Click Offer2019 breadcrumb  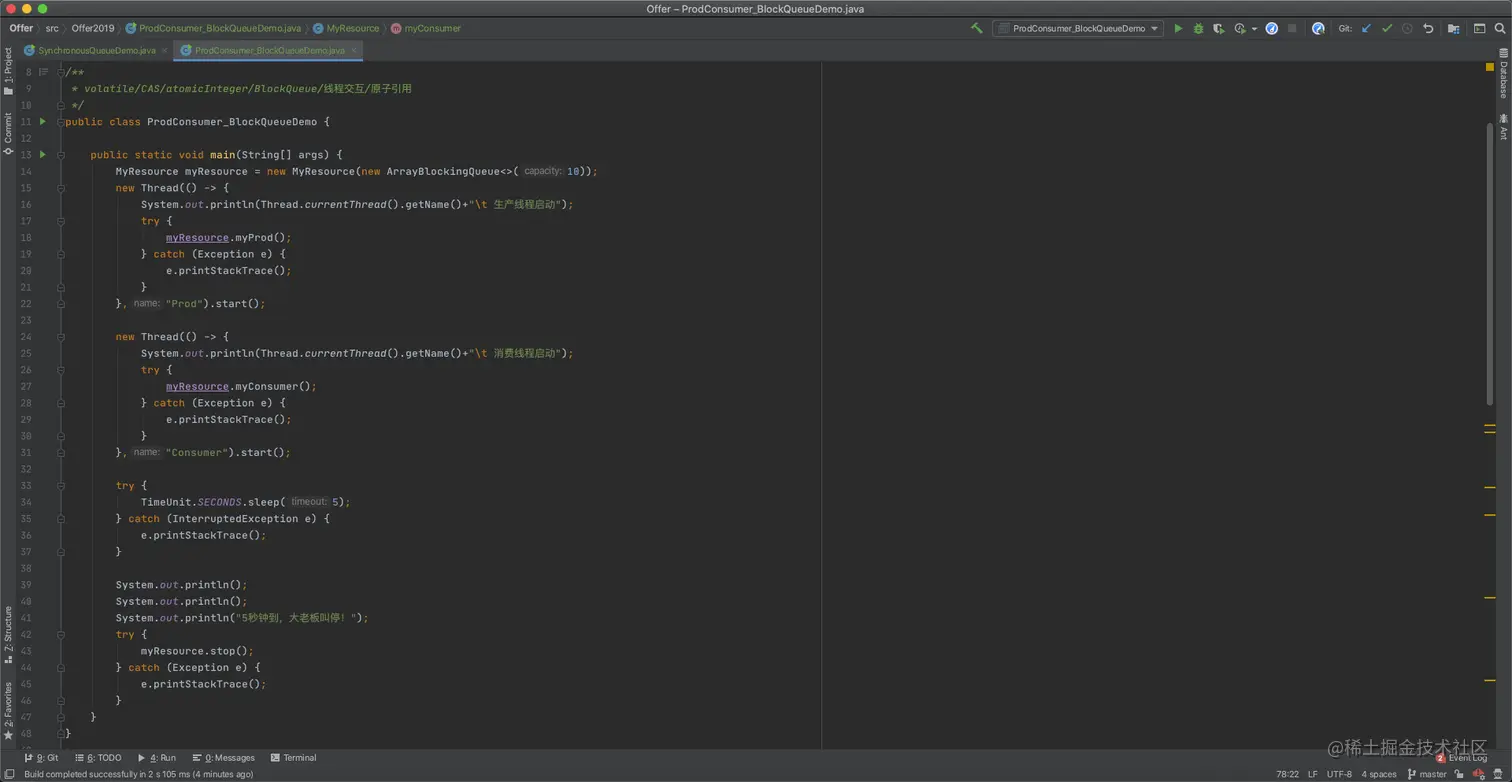click(92, 28)
